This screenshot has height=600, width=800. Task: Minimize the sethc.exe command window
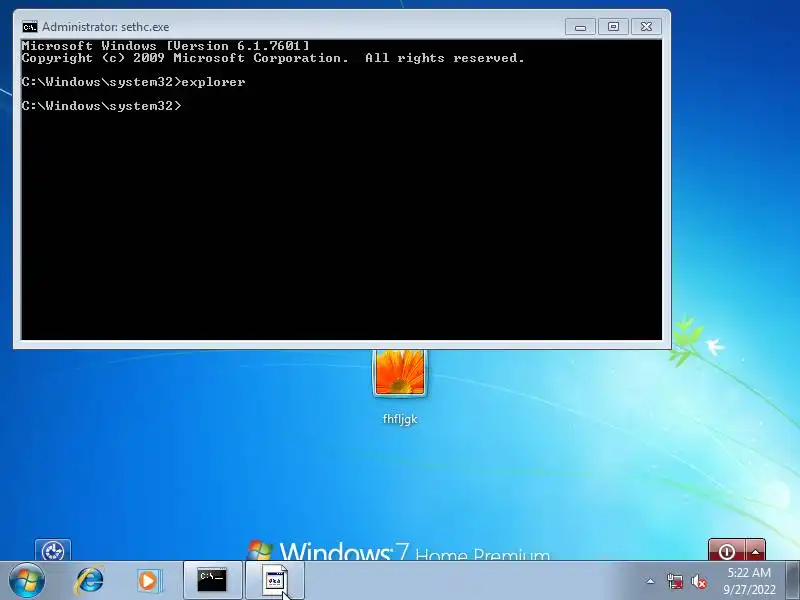click(580, 27)
